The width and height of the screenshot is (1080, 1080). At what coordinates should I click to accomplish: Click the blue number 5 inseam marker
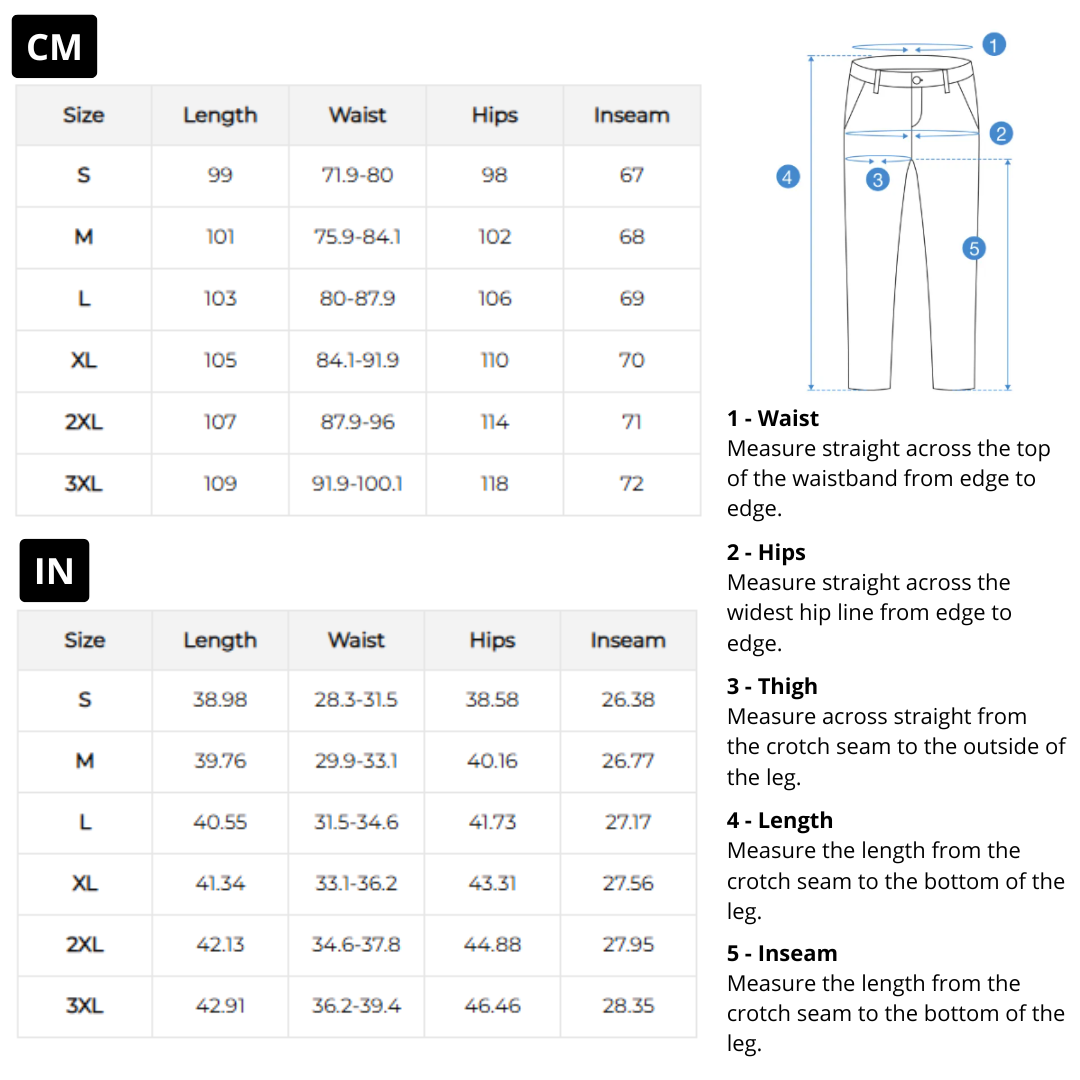click(x=974, y=248)
